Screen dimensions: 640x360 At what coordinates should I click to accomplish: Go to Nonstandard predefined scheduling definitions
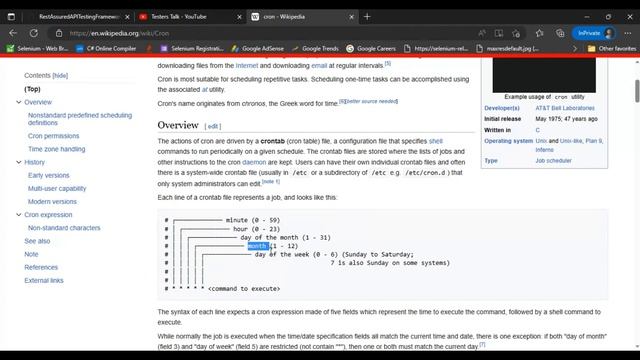80,119
